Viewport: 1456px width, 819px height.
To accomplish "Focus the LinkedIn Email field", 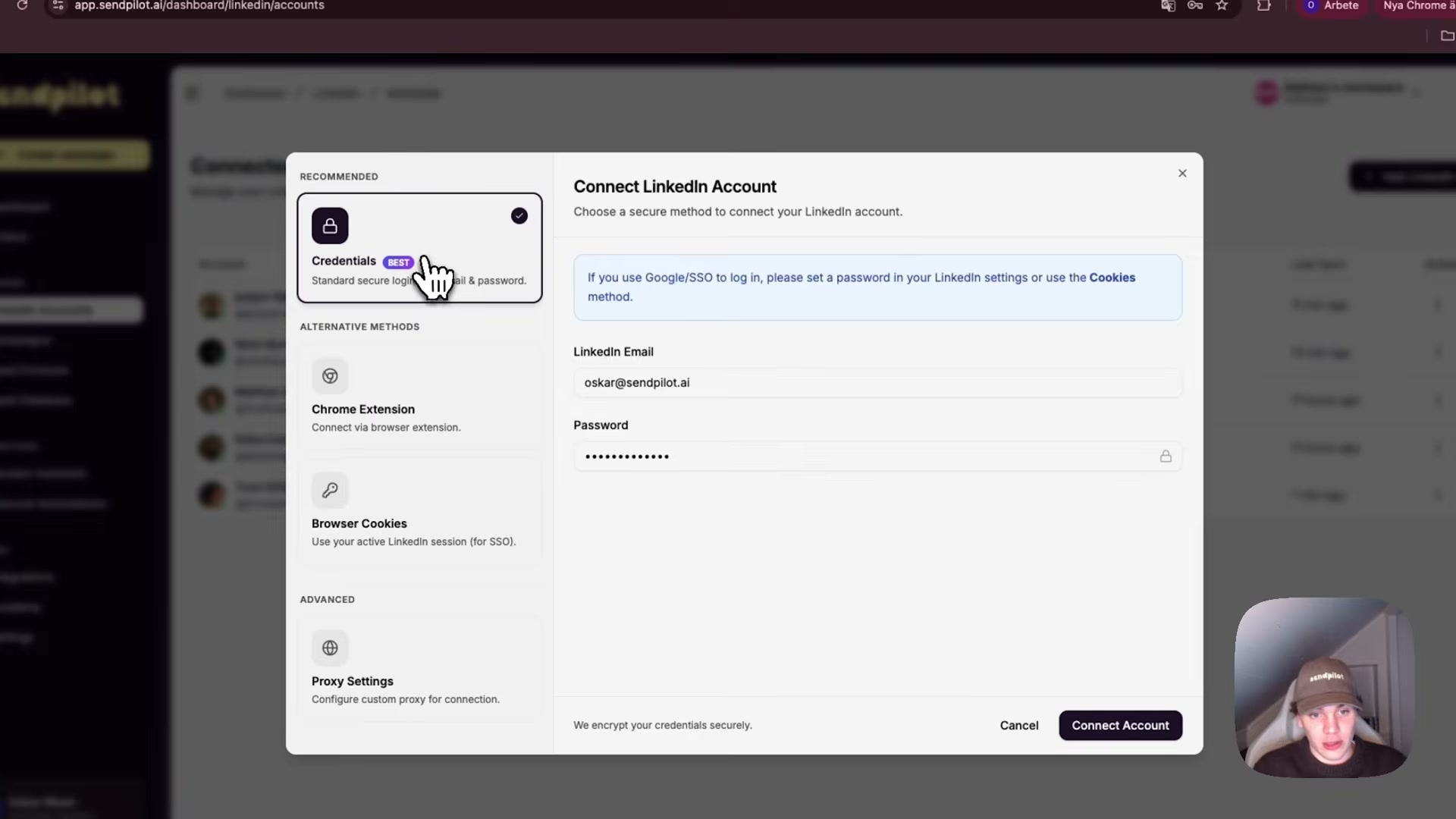I will (877, 383).
